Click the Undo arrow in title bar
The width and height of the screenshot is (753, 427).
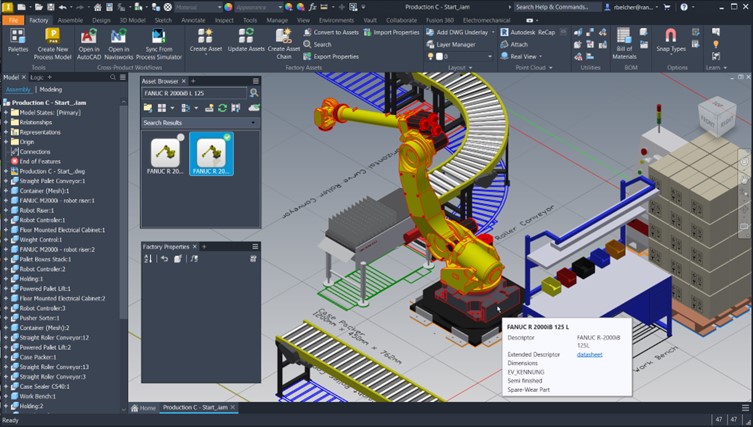point(63,7)
